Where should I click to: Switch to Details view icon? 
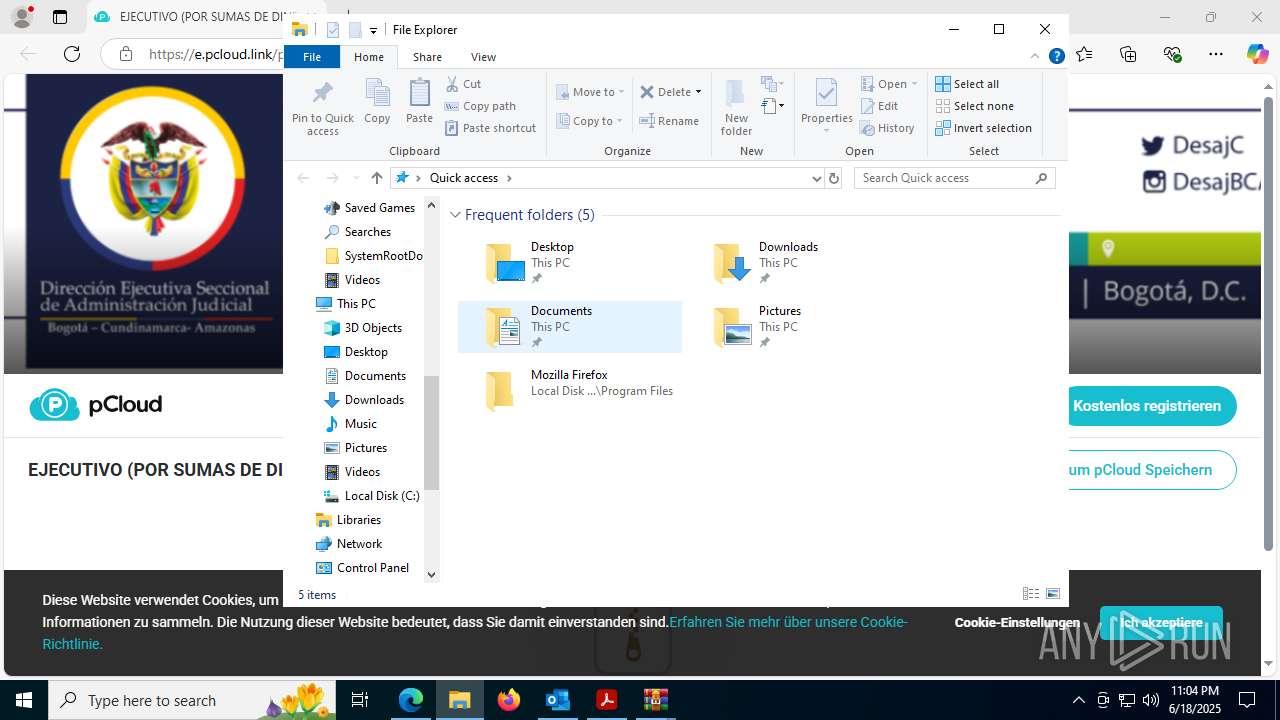[x=1031, y=594]
